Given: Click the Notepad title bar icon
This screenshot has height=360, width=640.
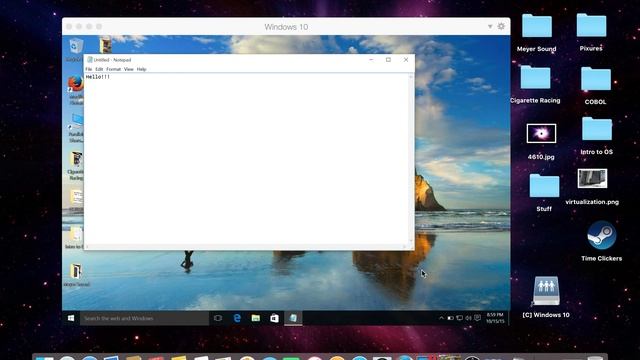Looking at the screenshot, I should coord(89,60).
